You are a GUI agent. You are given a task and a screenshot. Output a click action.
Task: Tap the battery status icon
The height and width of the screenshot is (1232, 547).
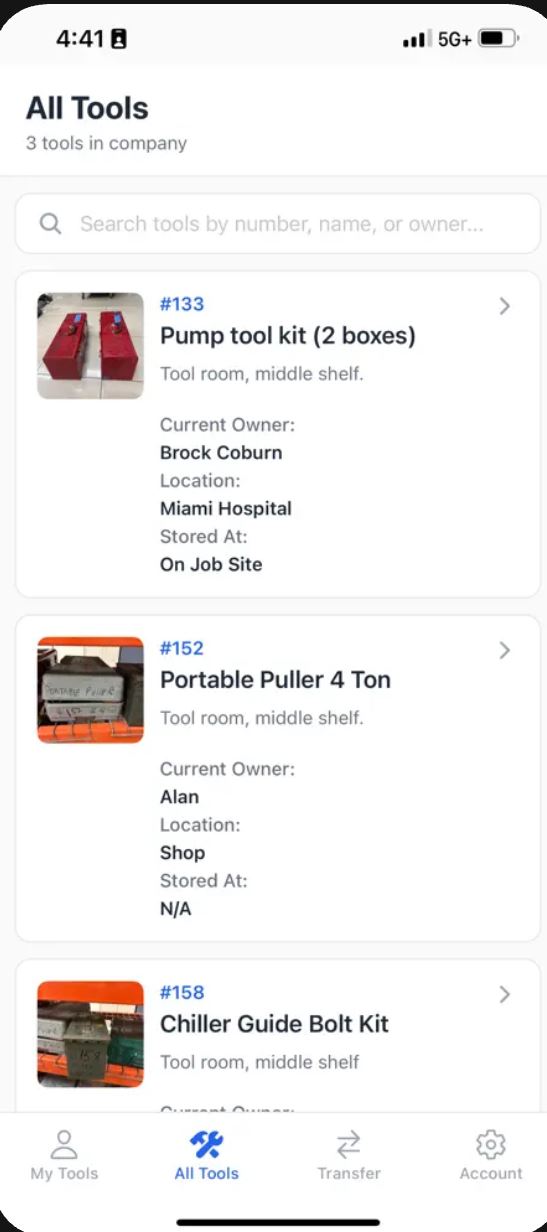tap(498, 39)
